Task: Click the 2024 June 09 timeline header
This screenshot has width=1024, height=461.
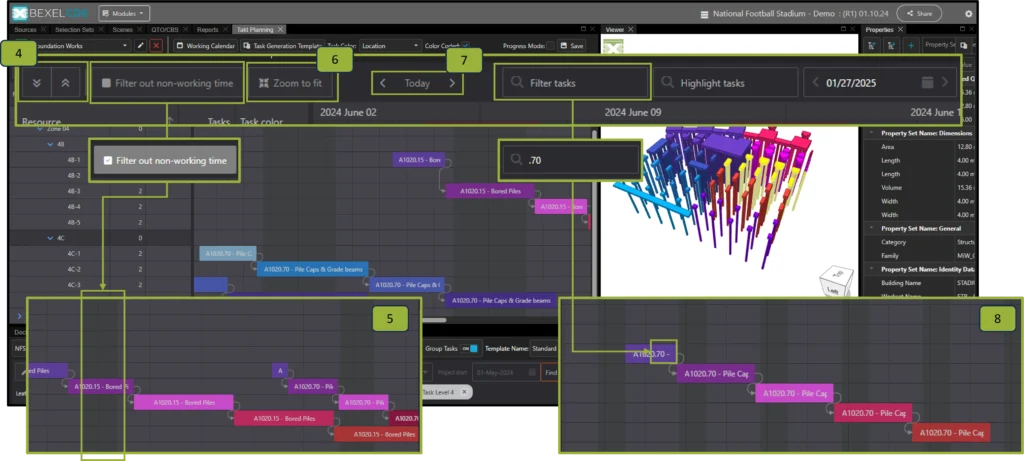Action: pyautogui.click(x=633, y=112)
